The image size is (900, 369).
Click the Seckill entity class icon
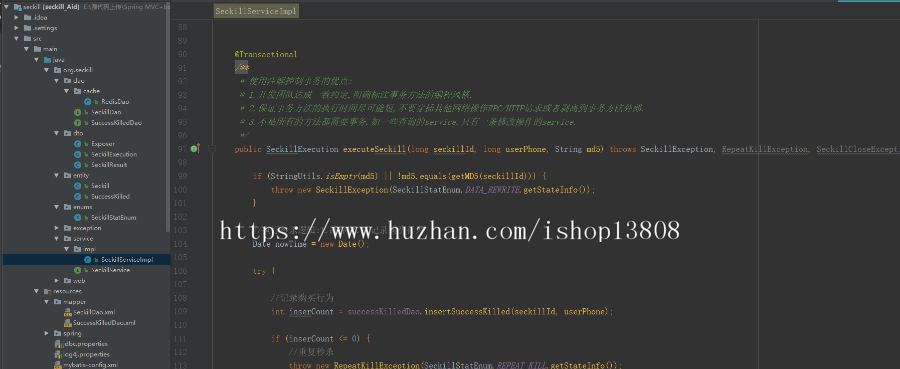pos(77,186)
